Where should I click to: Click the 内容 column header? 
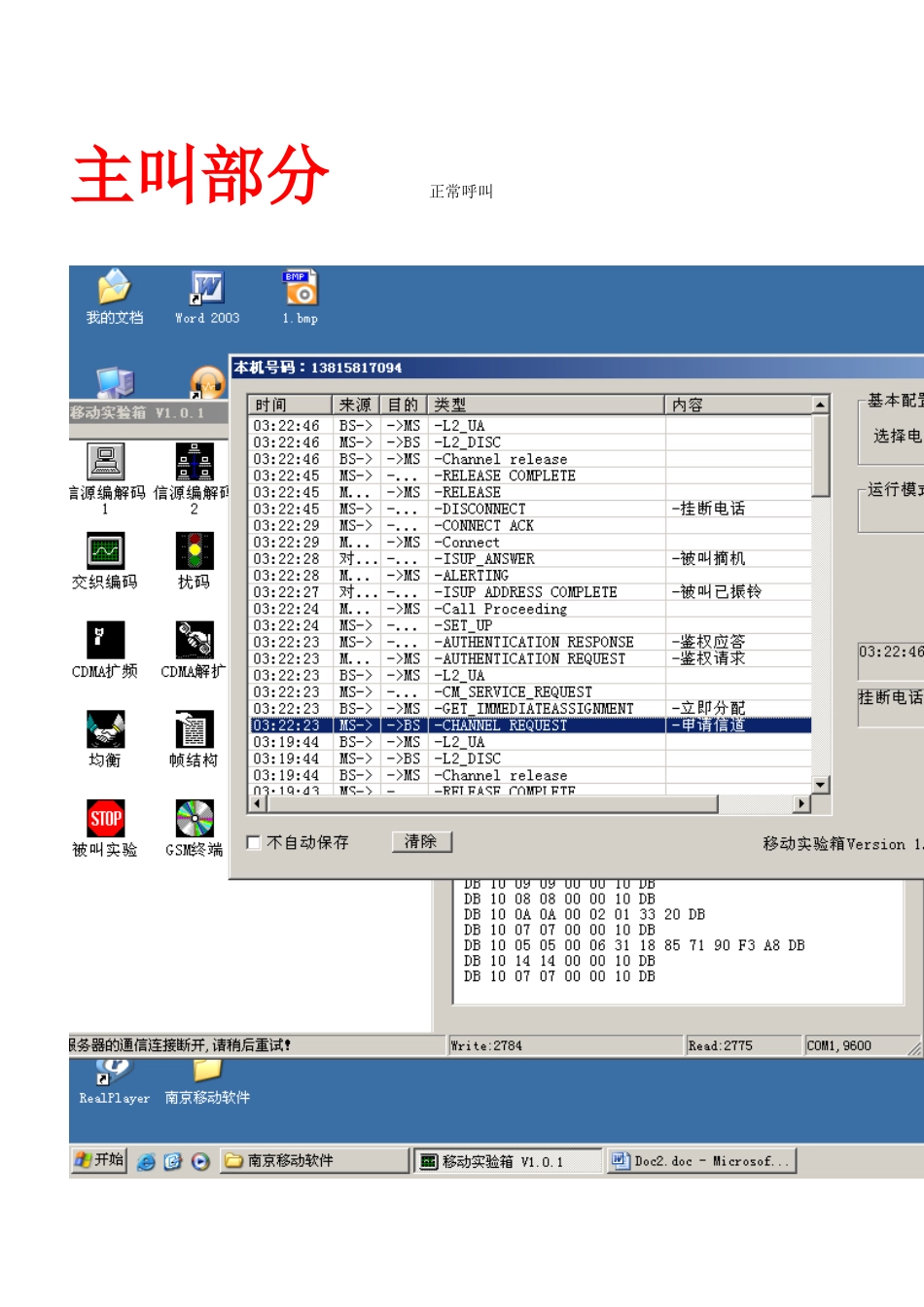point(738,405)
